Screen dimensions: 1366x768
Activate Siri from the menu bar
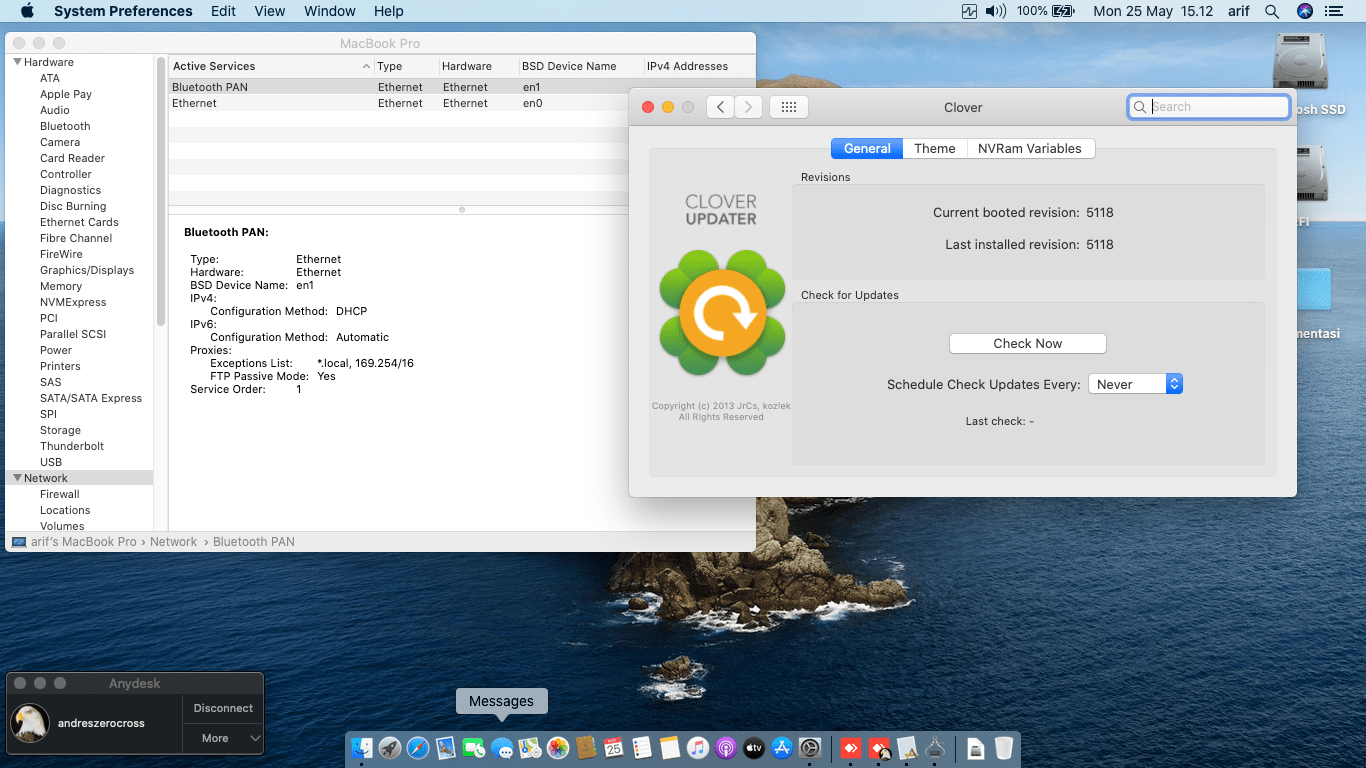(1305, 11)
